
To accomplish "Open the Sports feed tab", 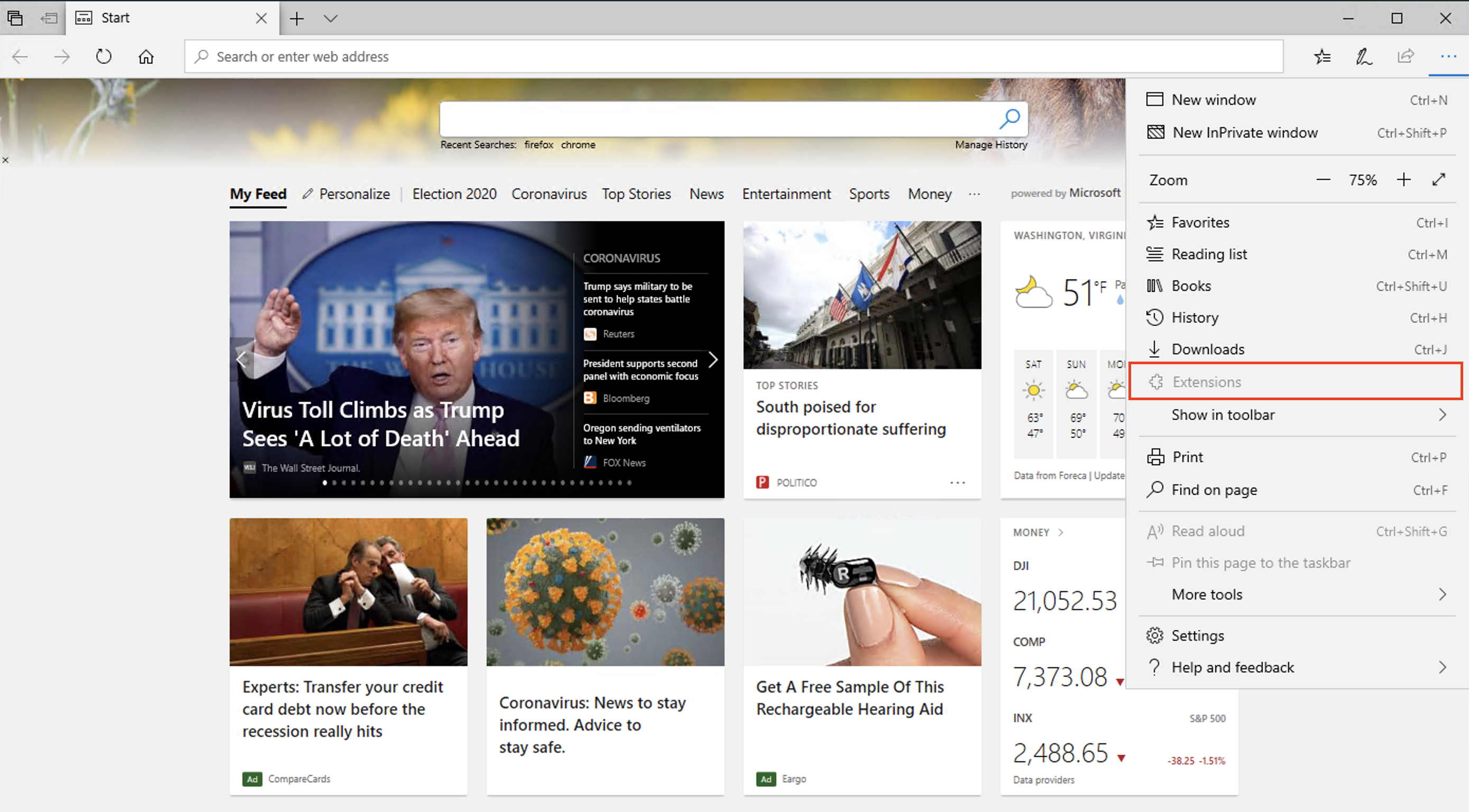I will [x=868, y=194].
